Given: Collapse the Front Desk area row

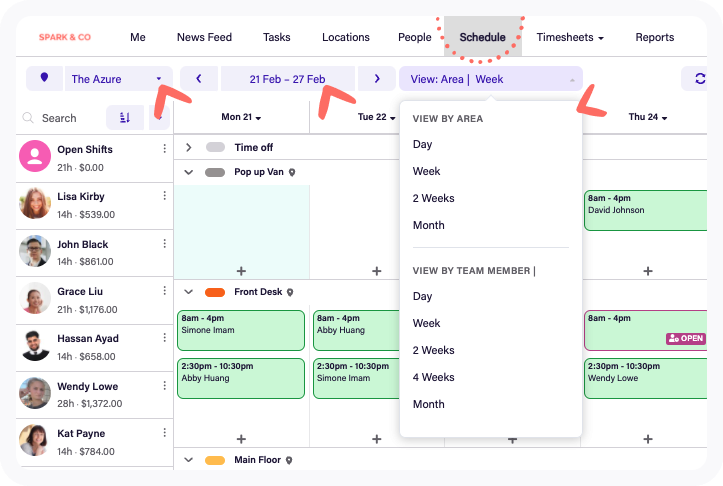Looking at the screenshot, I should pos(188,292).
